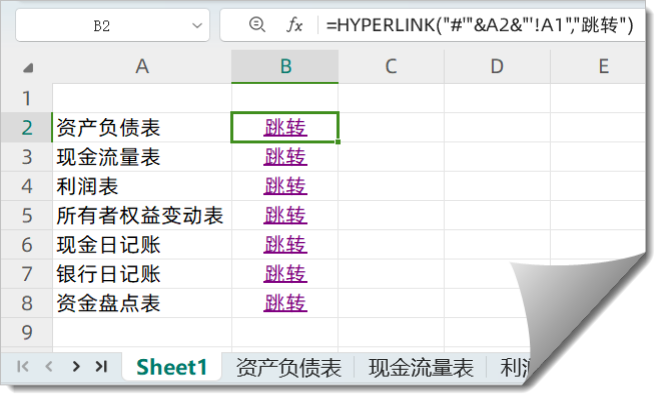Switch to the 资产负债表 sheet tab
Viewport: 662px width, 401px height.
tap(288, 367)
